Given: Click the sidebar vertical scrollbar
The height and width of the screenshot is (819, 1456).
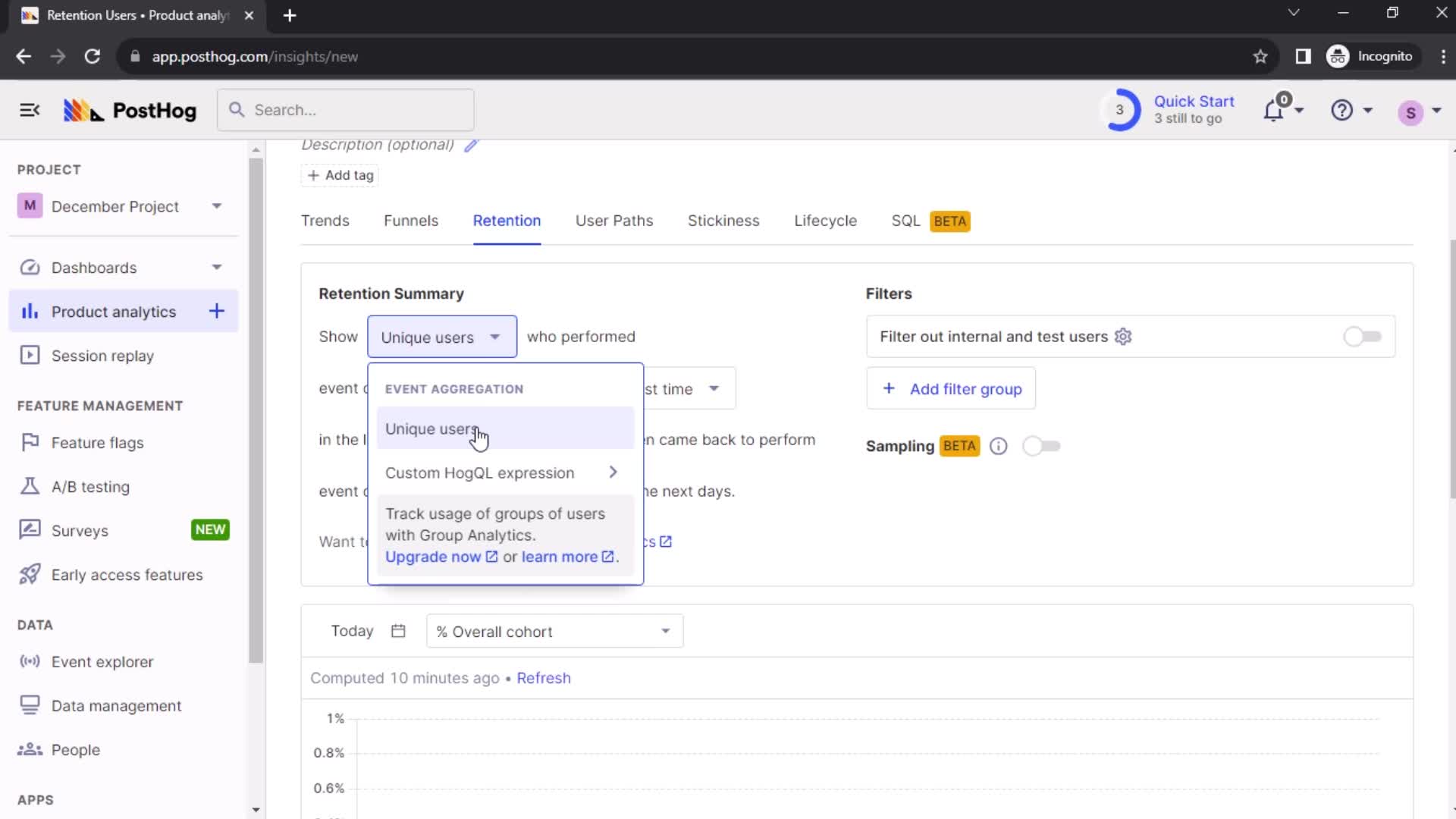Looking at the screenshot, I should [x=256, y=409].
